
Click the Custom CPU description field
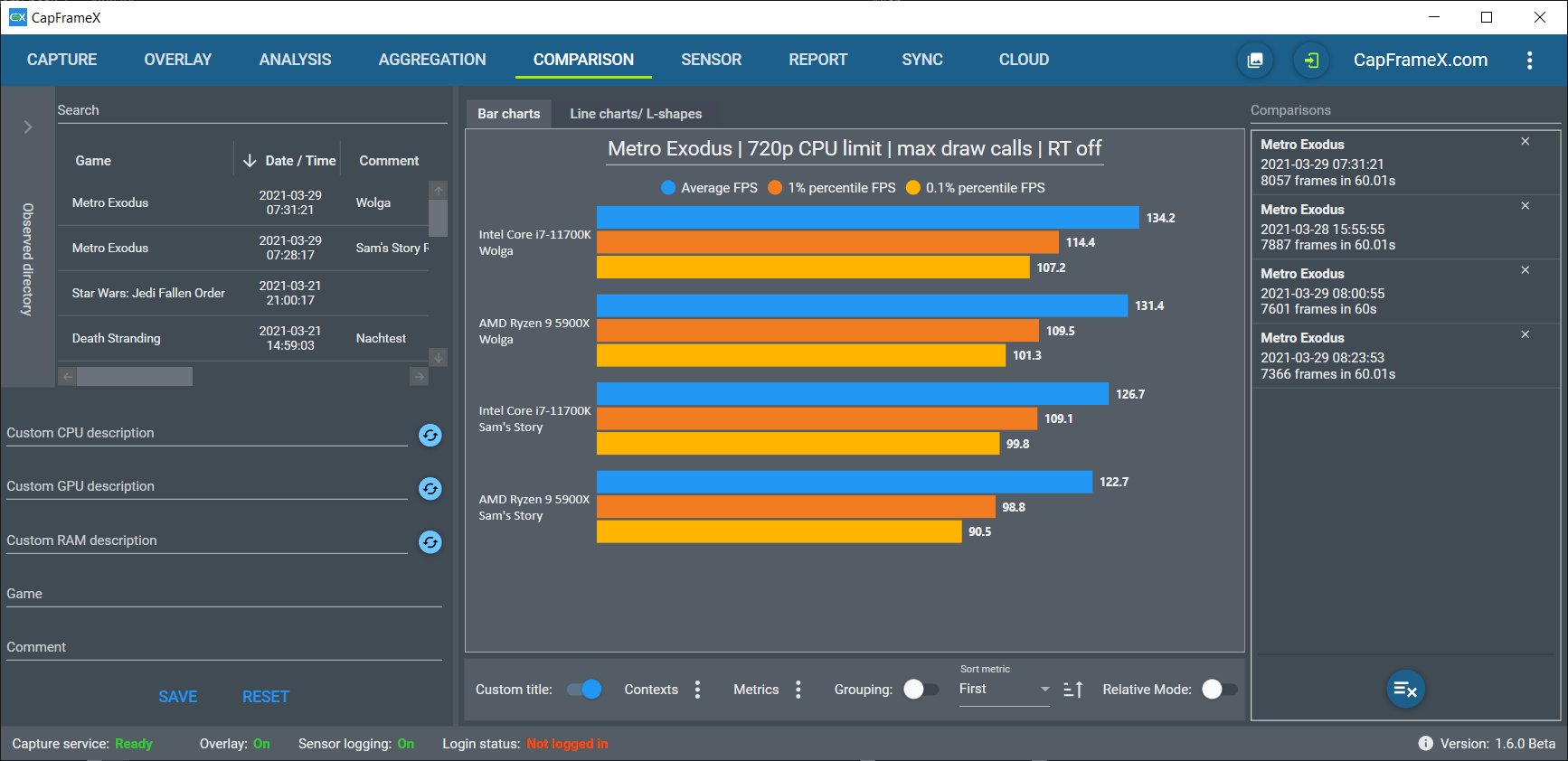pos(207,434)
